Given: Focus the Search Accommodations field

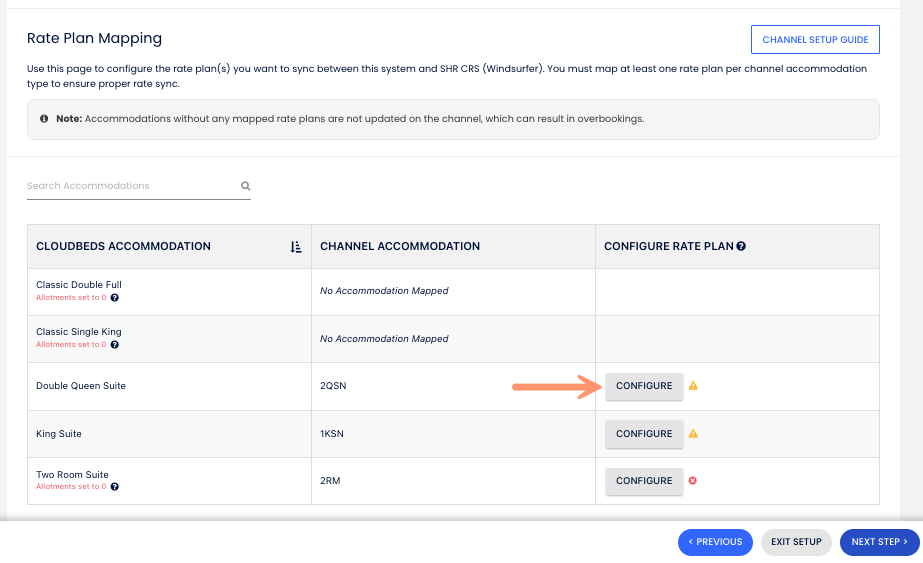Looking at the screenshot, I should pyautogui.click(x=130, y=186).
